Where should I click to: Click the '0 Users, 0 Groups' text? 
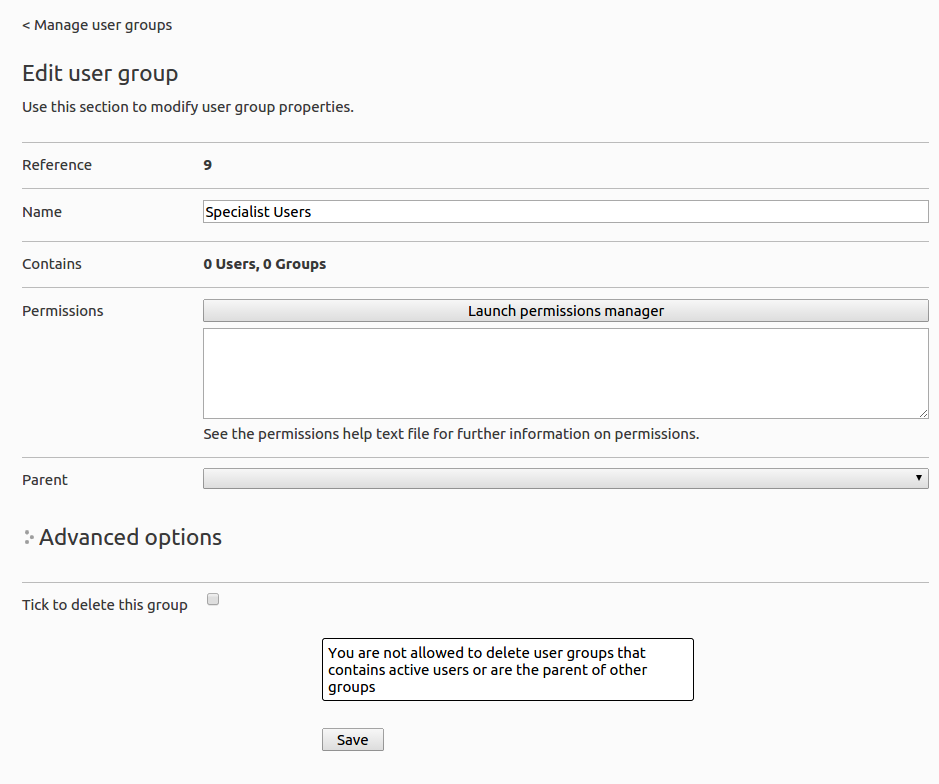tap(265, 264)
